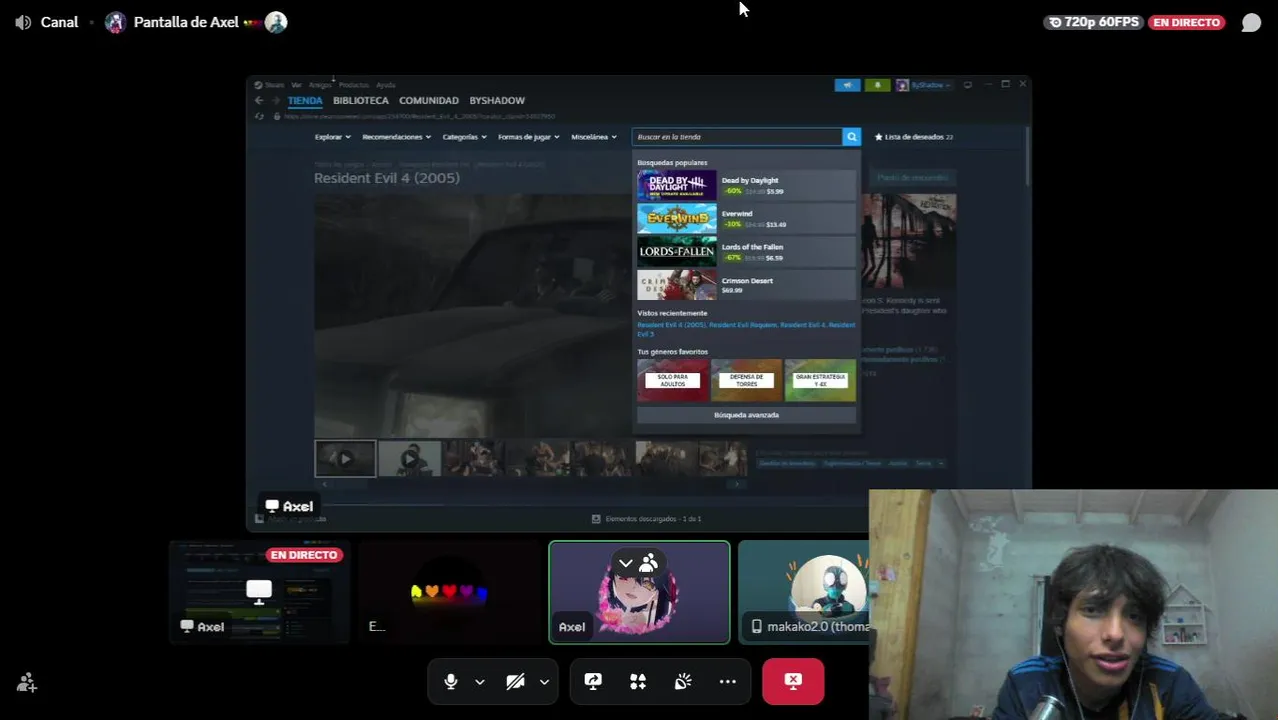The height and width of the screenshot is (720, 1278).
Task: Open BIBLIOTECA tab in Steam
Action: 361,100
